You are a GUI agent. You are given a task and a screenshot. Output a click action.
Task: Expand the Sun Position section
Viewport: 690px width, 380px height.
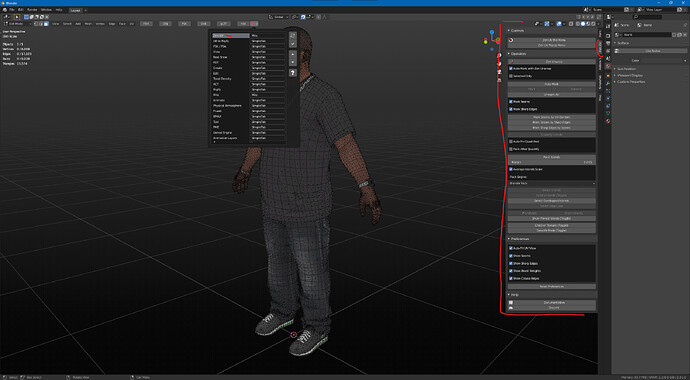627,69
